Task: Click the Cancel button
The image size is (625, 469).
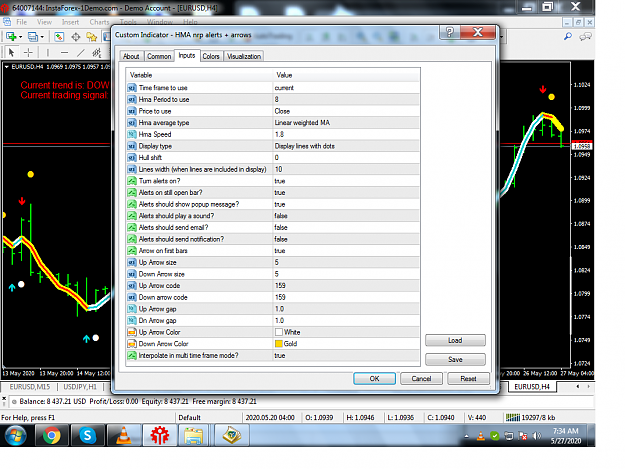Action: [x=421, y=379]
